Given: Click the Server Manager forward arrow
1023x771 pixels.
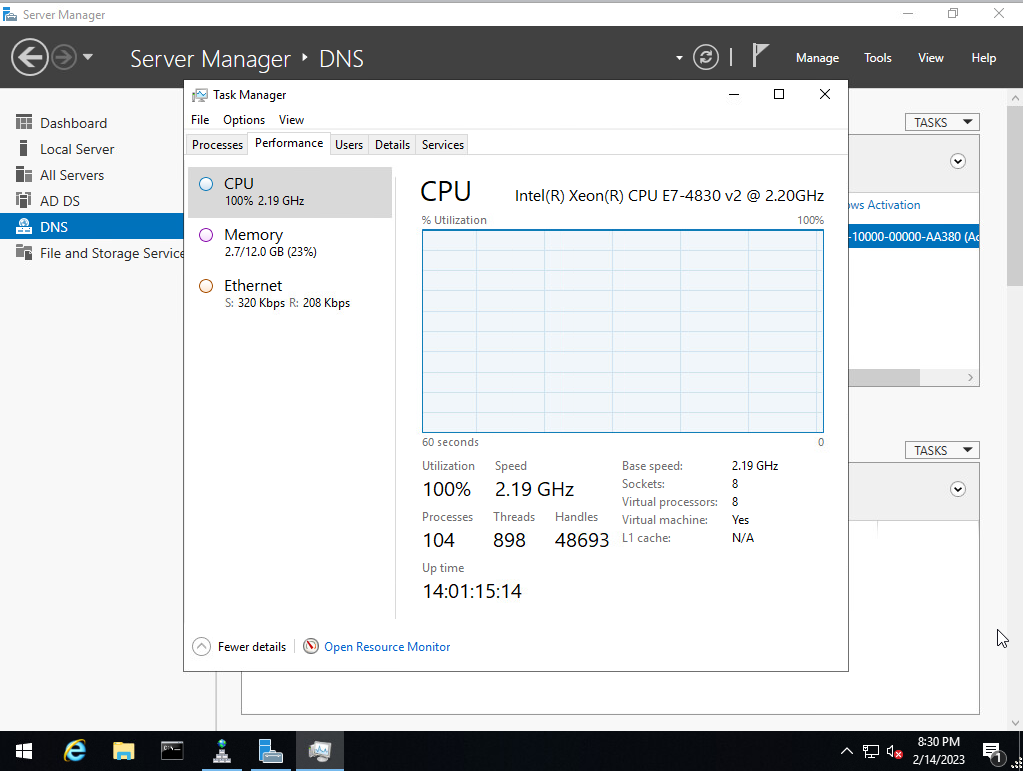Looking at the screenshot, I should (x=63, y=57).
